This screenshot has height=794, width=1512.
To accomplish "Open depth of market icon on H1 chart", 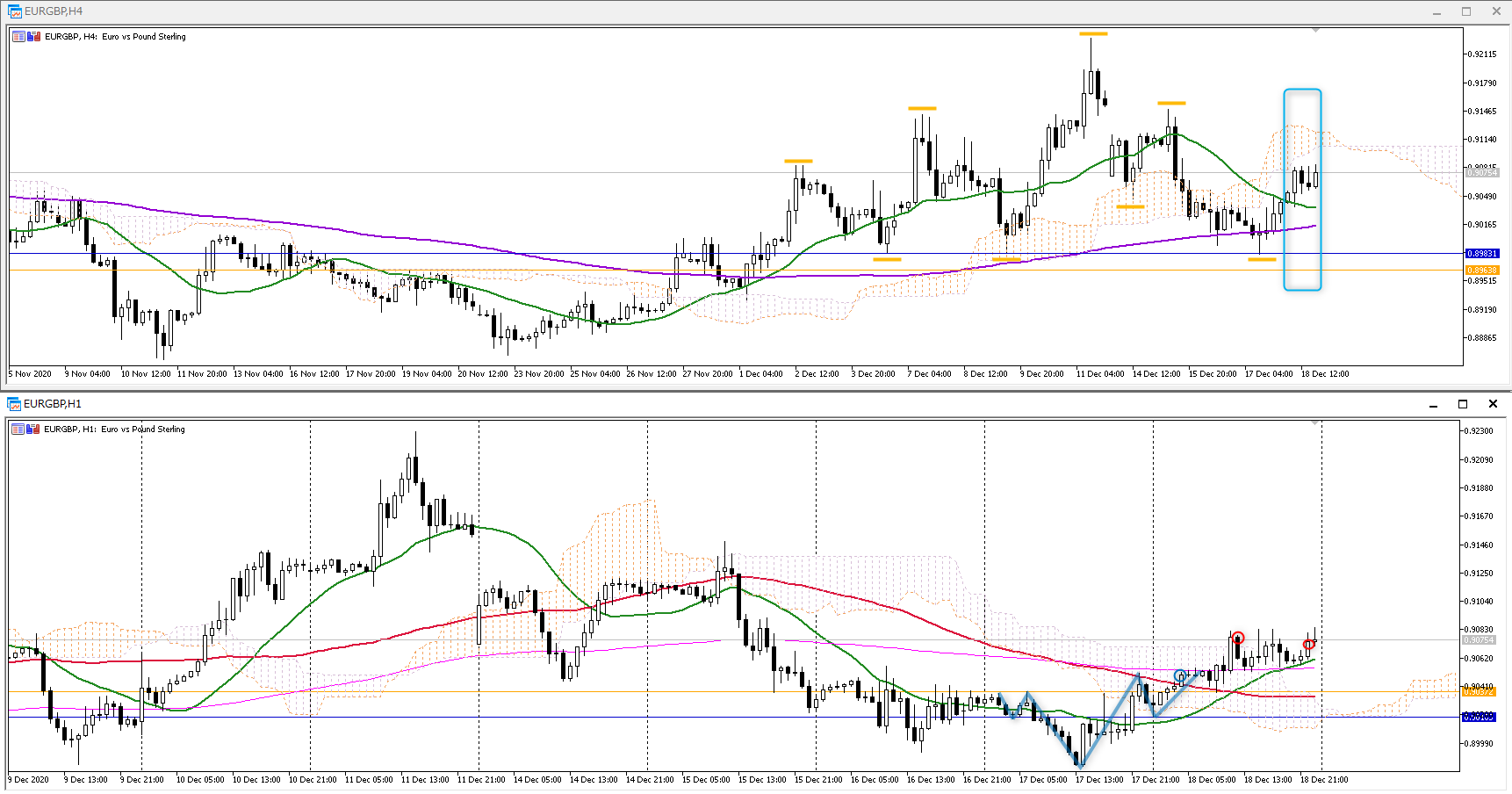I will tap(32, 429).
